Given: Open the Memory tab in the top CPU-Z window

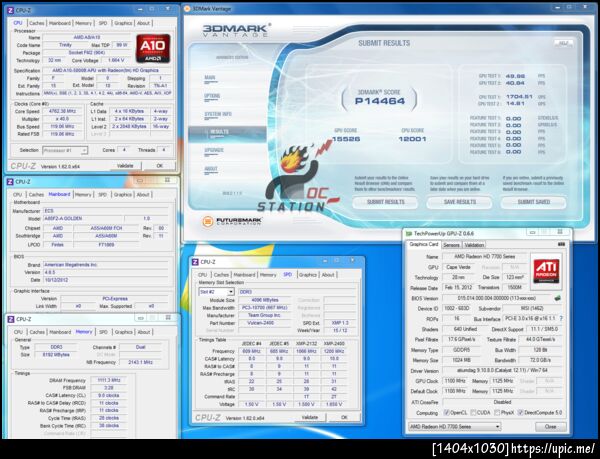Looking at the screenshot, I should [83, 23].
